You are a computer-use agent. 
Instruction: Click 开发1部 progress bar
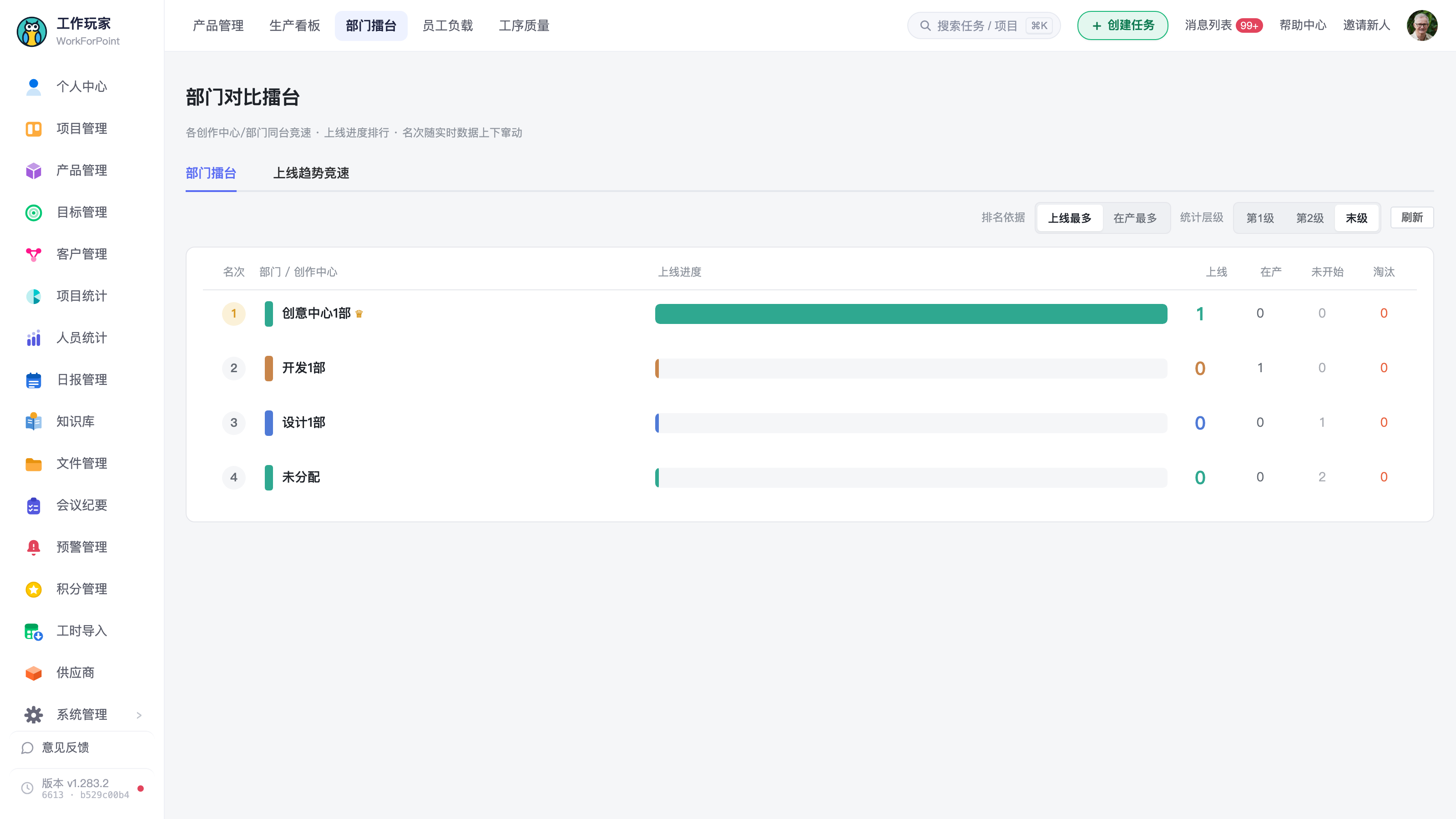point(911,368)
